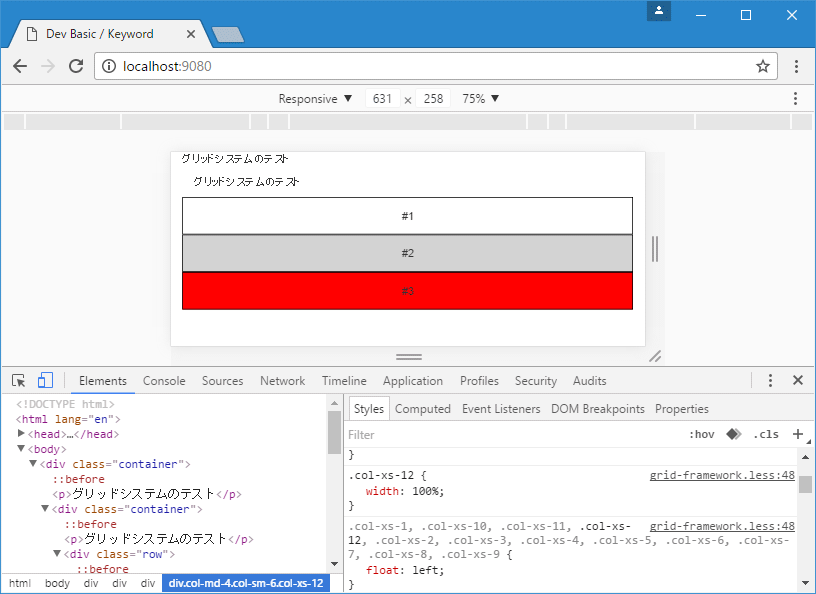Open grid-framework.less:48 source link
Image resolution: width=816 pixels, height=594 pixels.
coord(722,475)
